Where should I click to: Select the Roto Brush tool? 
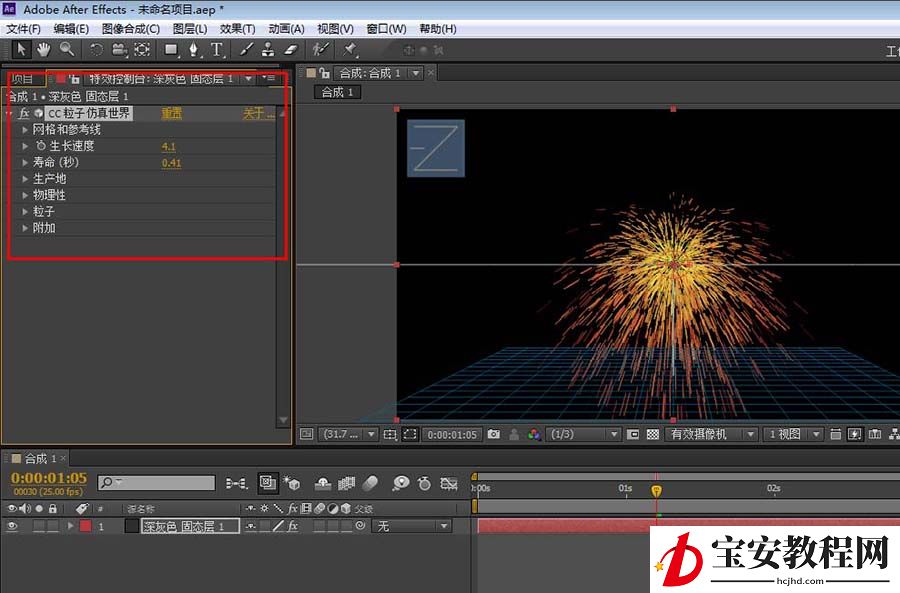click(321, 50)
